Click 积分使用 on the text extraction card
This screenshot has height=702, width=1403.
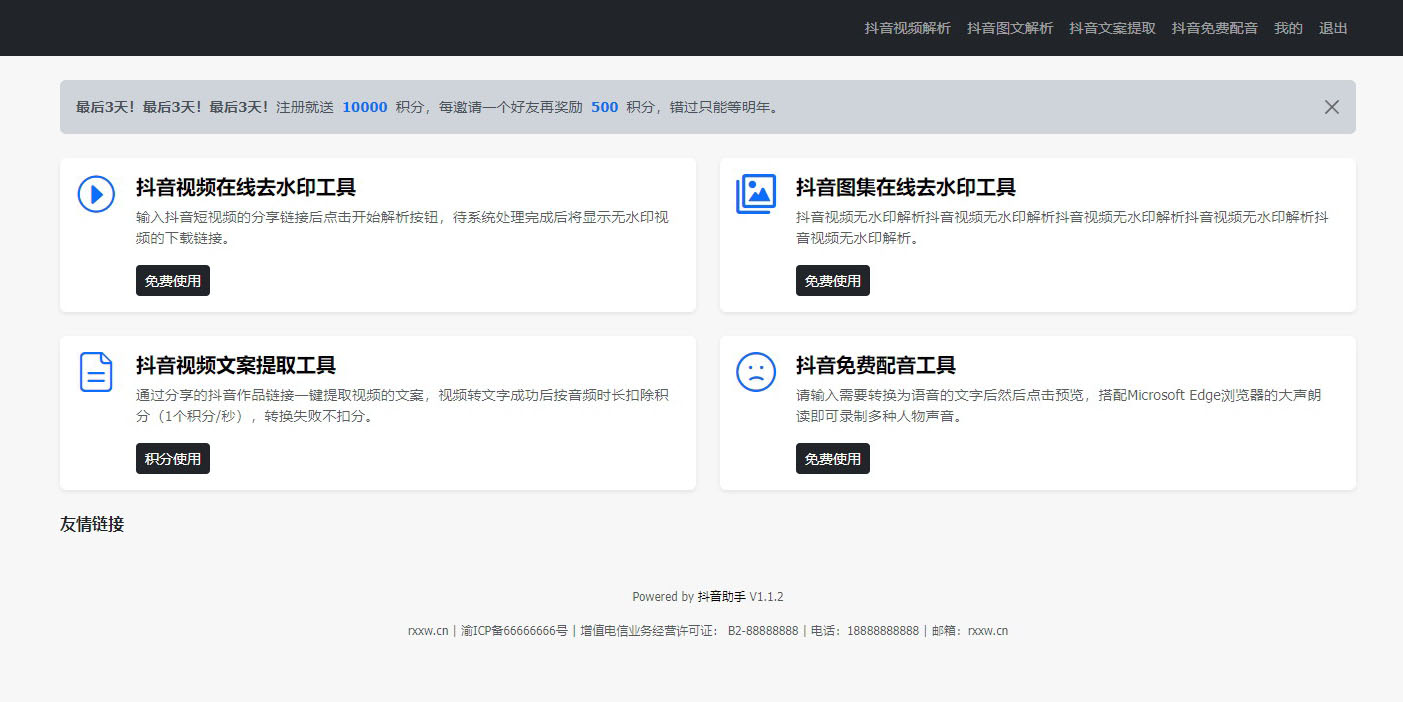tap(172, 458)
